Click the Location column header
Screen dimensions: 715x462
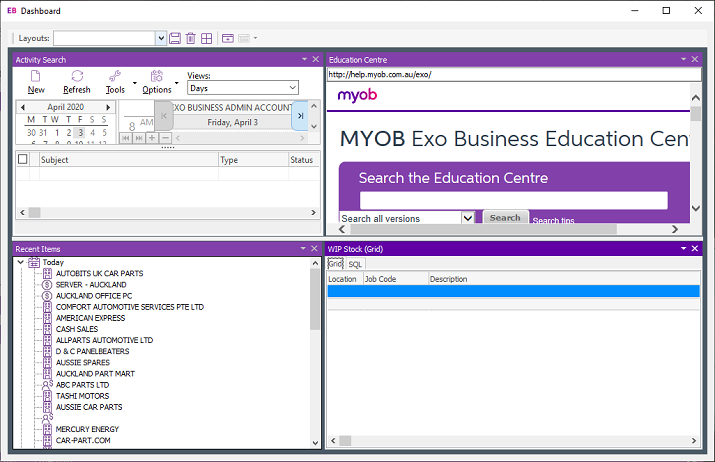(x=345, y=279)
